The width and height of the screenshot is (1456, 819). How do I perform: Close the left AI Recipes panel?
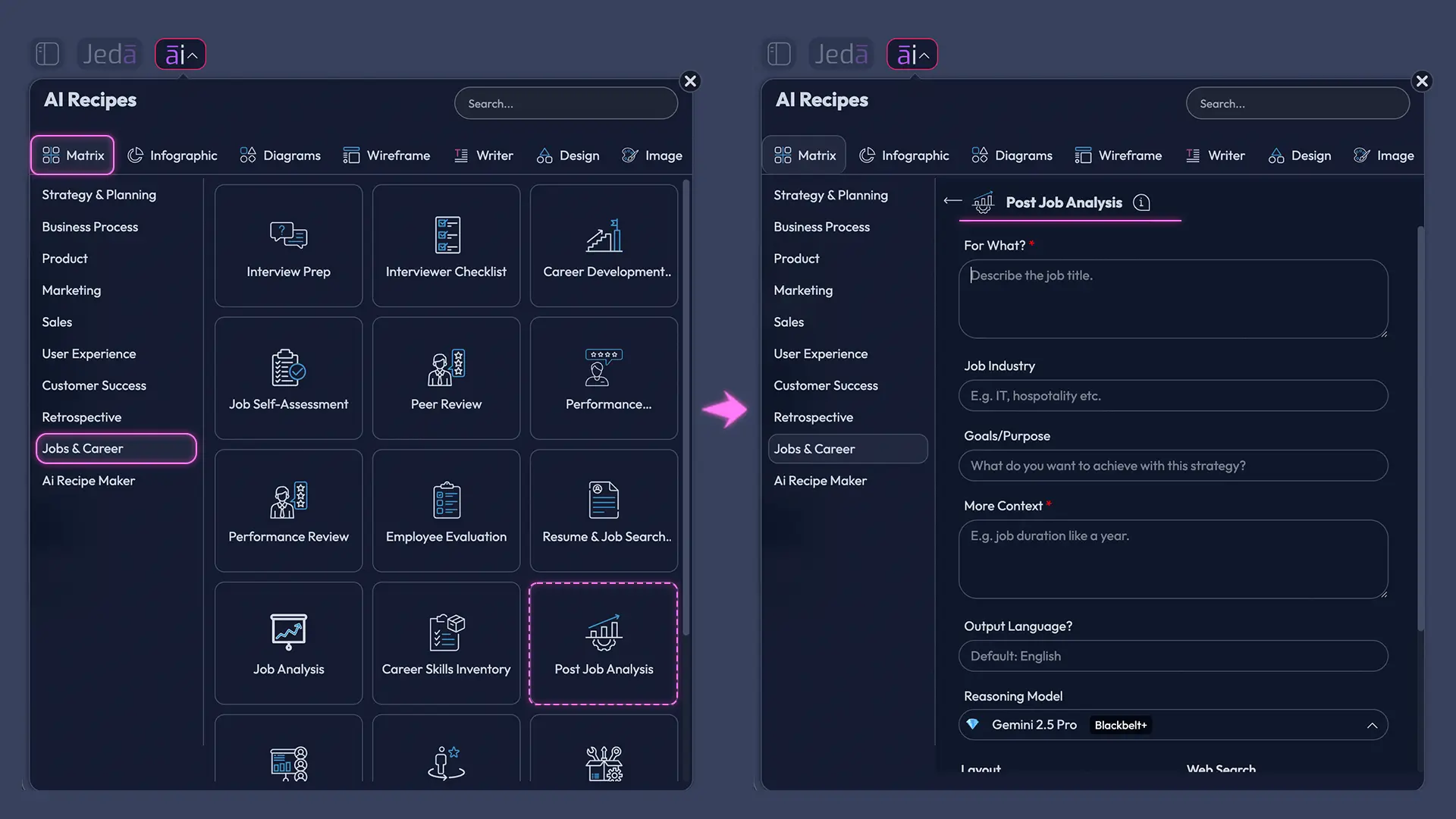pos(690,81)
